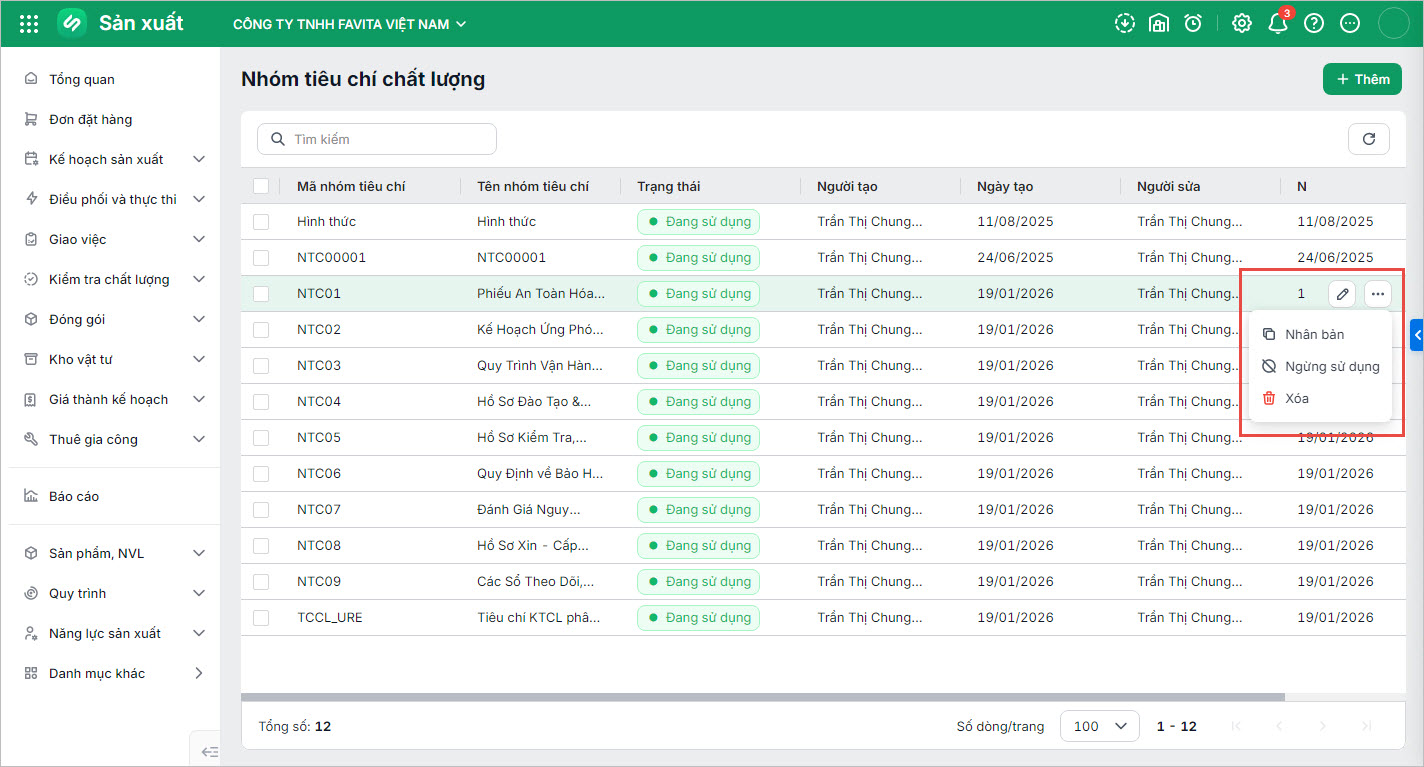The height and width of the screenshot is (767, 1424).
Task: Open Giá thành kế hoạch menu item
Action: 114,399
